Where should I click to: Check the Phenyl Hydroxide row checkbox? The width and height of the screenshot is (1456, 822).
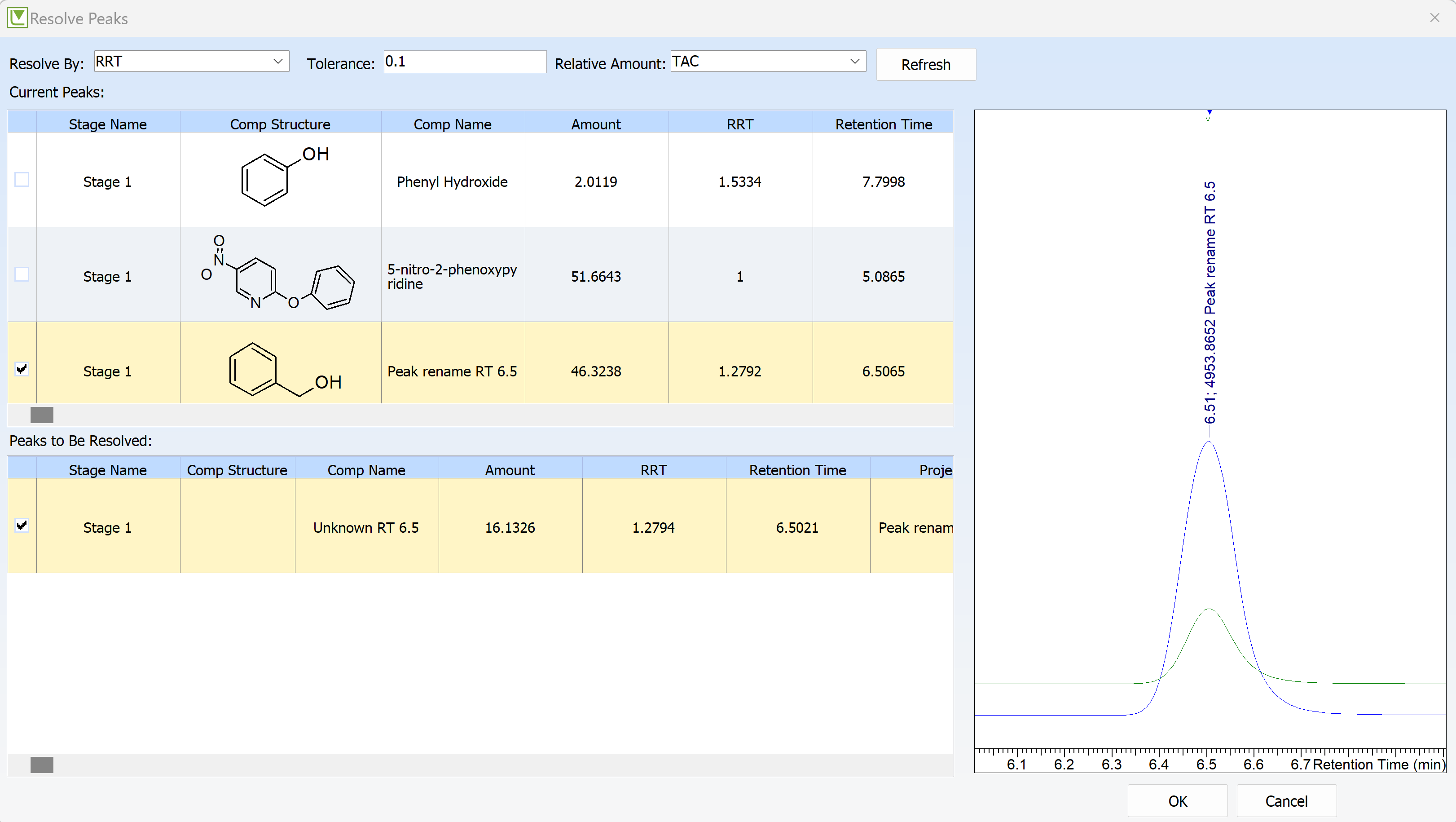[x=22, y=180]
